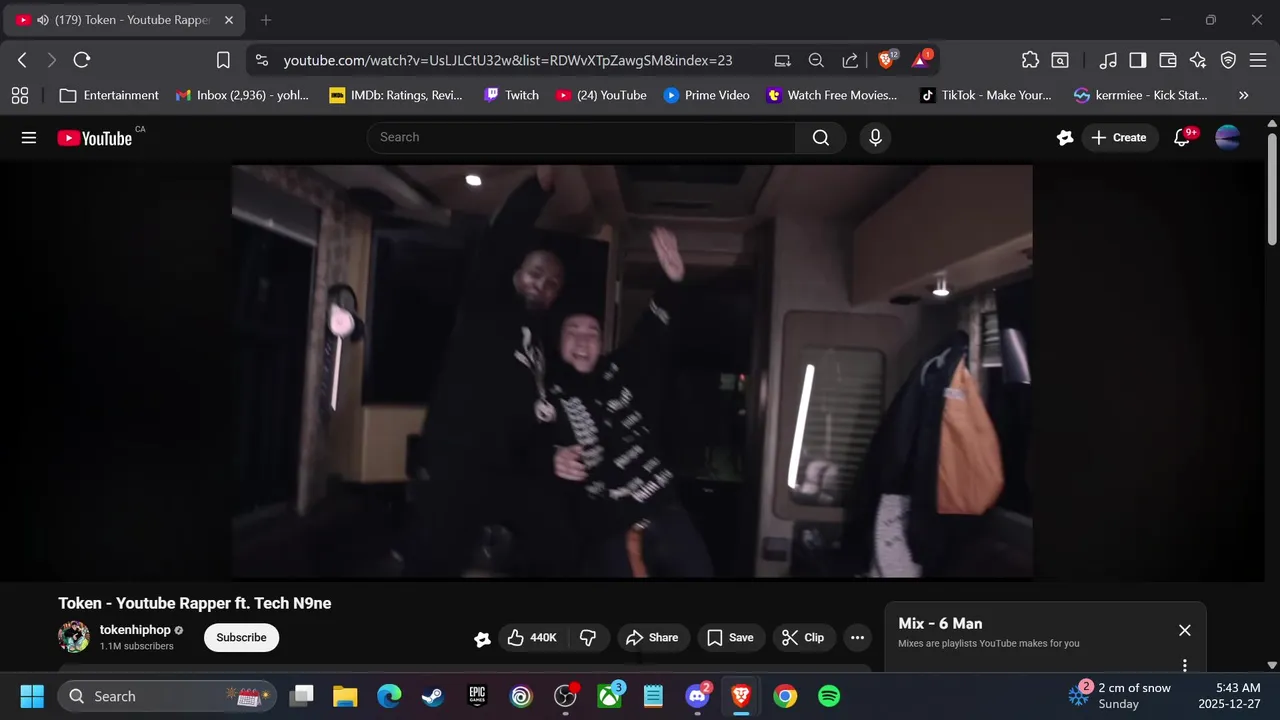The height and width of the screenshot is (720, 1280).
Task: Click the sparkle icon left of like button
Action: click(x=482, y=638)
